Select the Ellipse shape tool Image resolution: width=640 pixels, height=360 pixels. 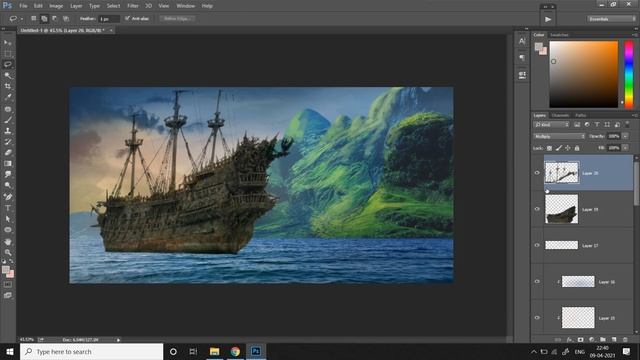point(8,230)
